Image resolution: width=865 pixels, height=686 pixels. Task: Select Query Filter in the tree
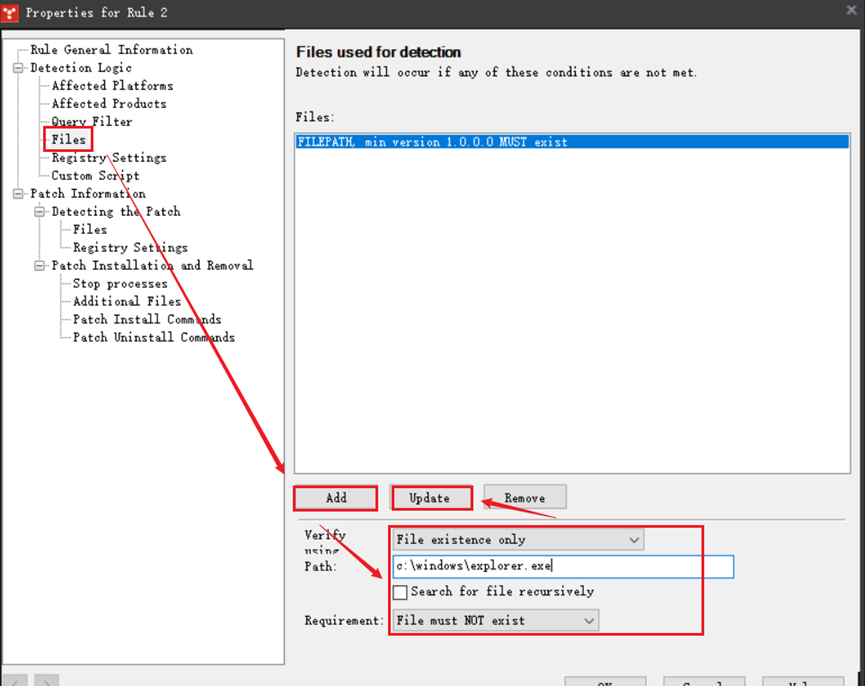coord(91,122)
